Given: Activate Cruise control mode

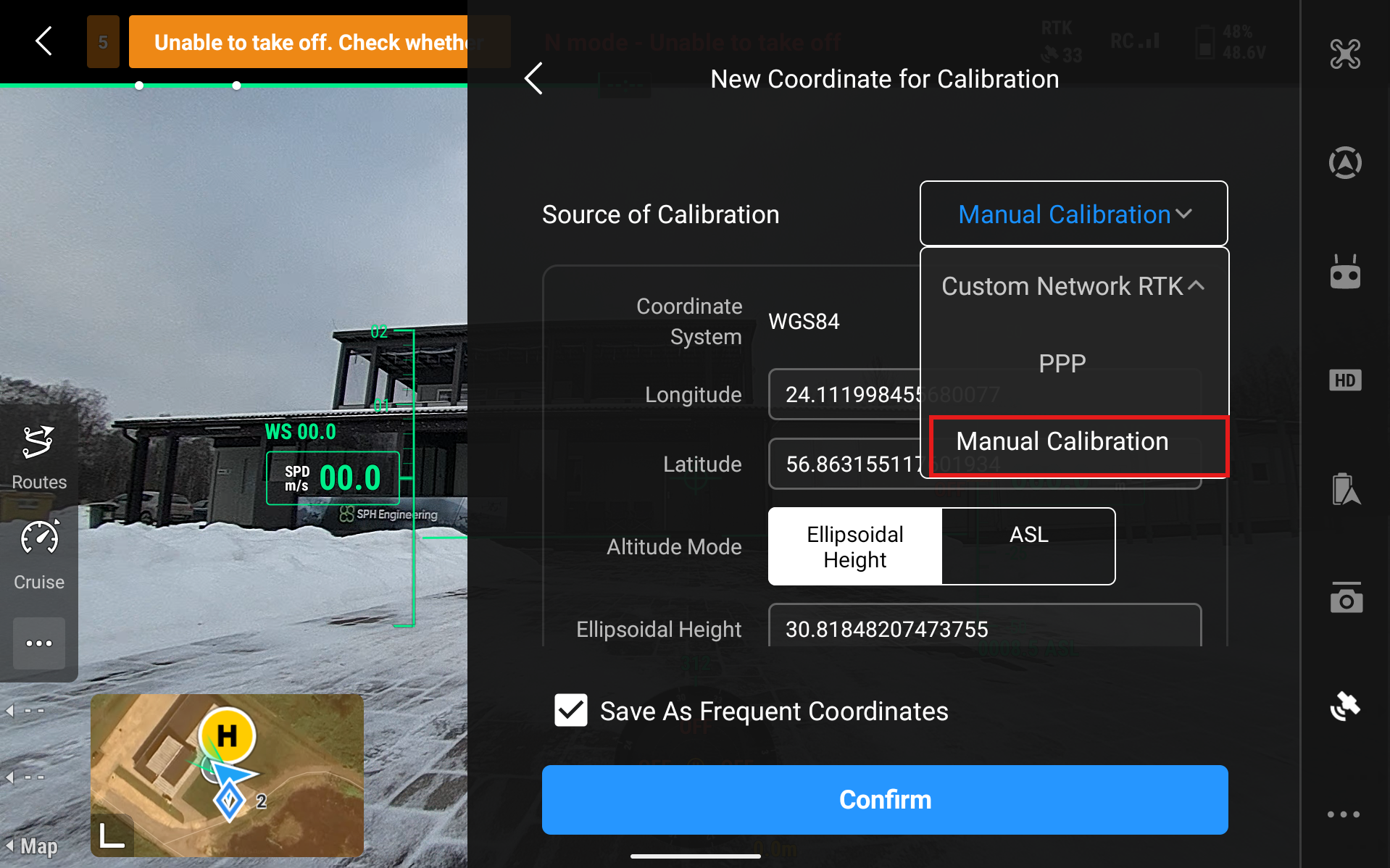Looking at the screenshot, I should (x=39, y=555).
